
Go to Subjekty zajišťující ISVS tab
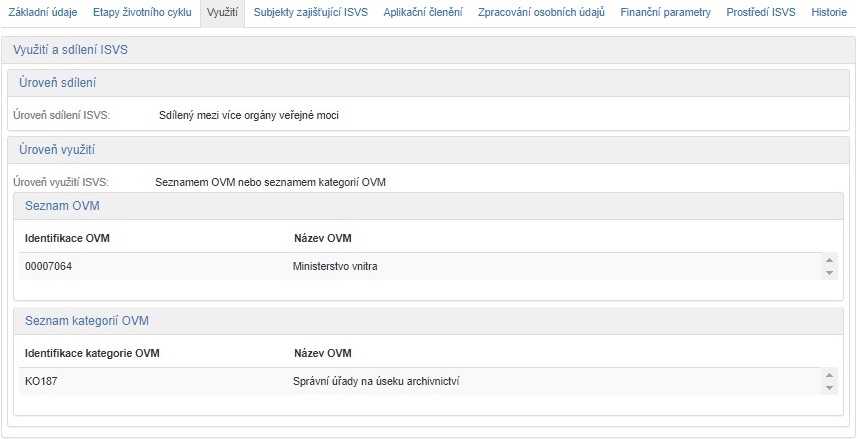[x=311, y=13]
